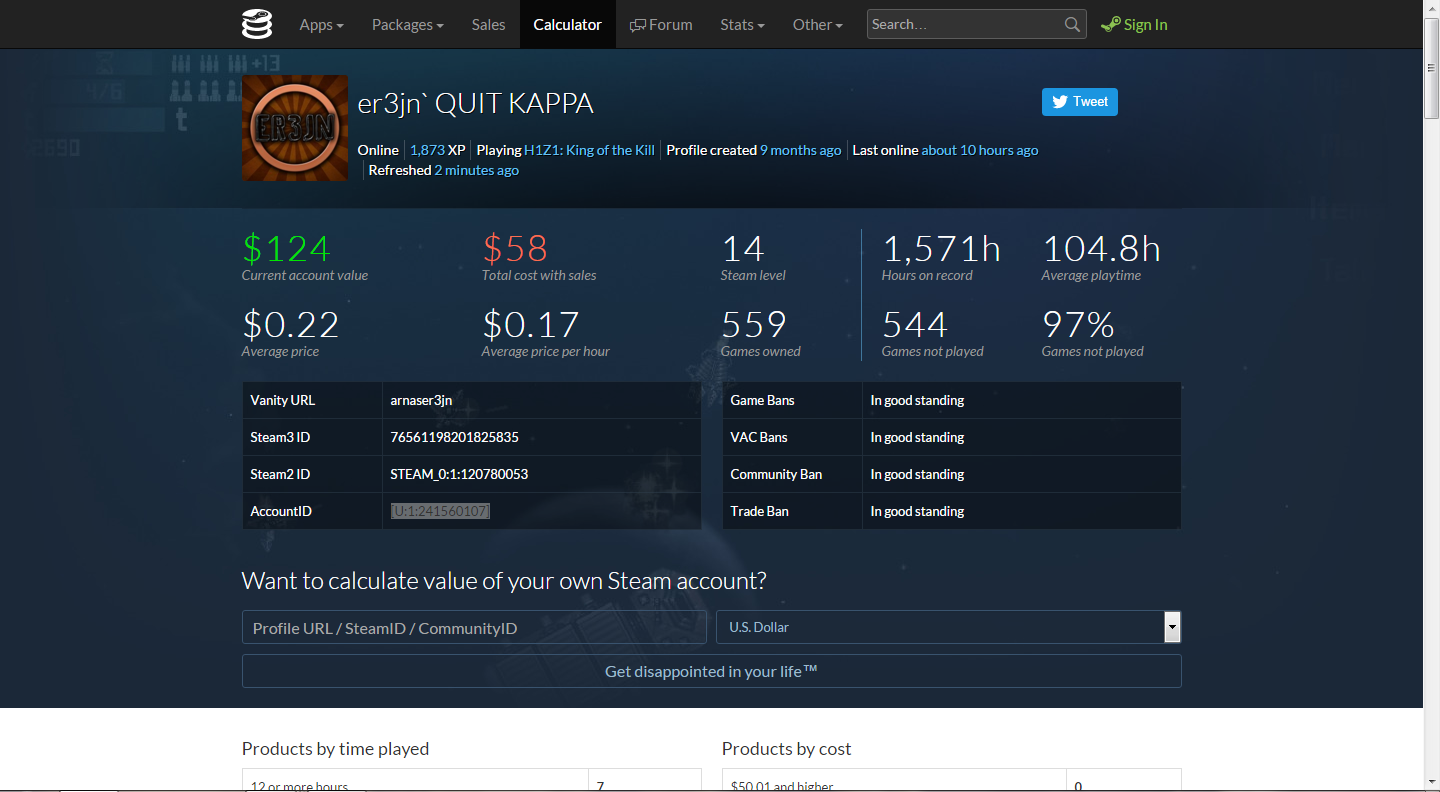The image size is (1440, 792).
Task: Open the Stats dropdown menu
Action: pyautogui.click(x=743, y=24)
